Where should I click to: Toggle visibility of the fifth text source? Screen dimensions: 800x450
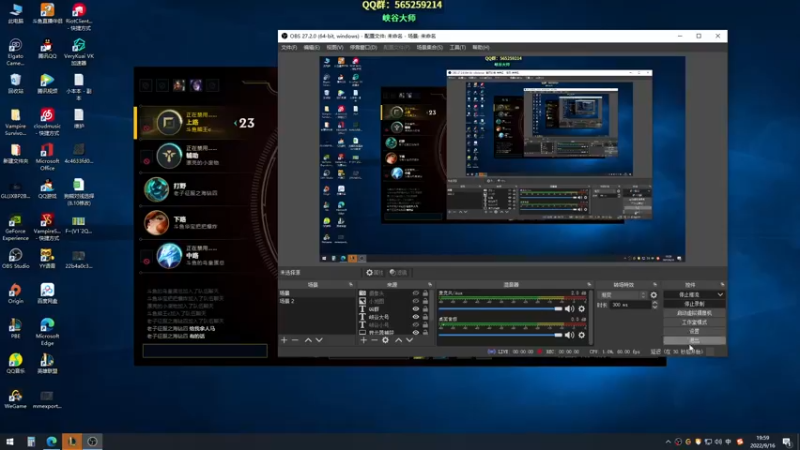pyautogui.click(x=416, y=324)
